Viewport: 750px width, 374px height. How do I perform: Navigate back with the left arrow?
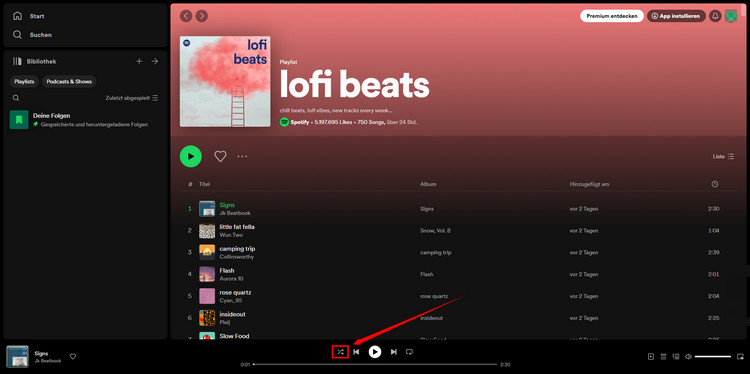186,16
